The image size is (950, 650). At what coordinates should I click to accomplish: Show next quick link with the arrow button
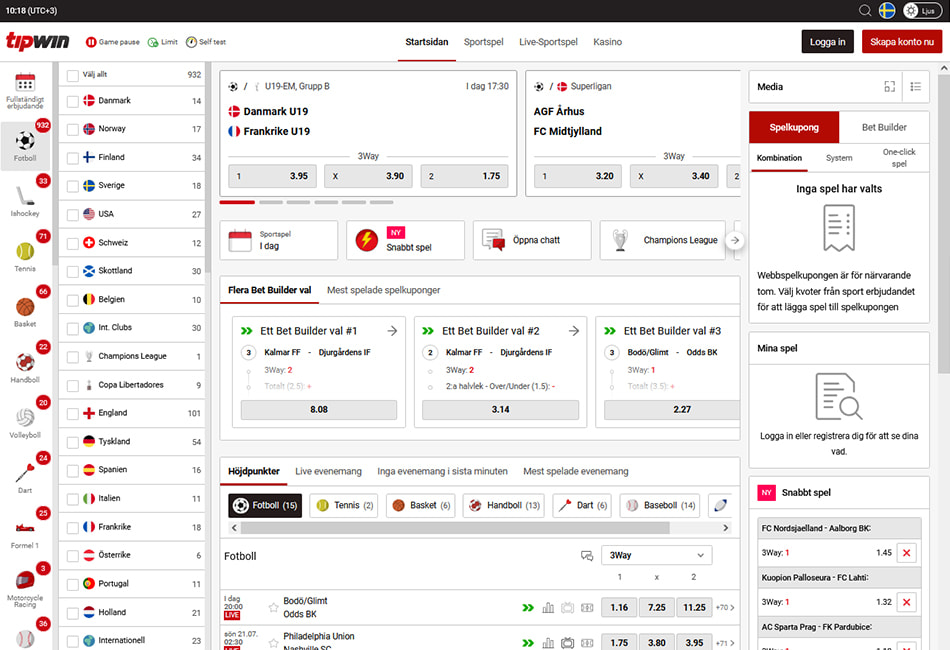[x=735, y=240]
